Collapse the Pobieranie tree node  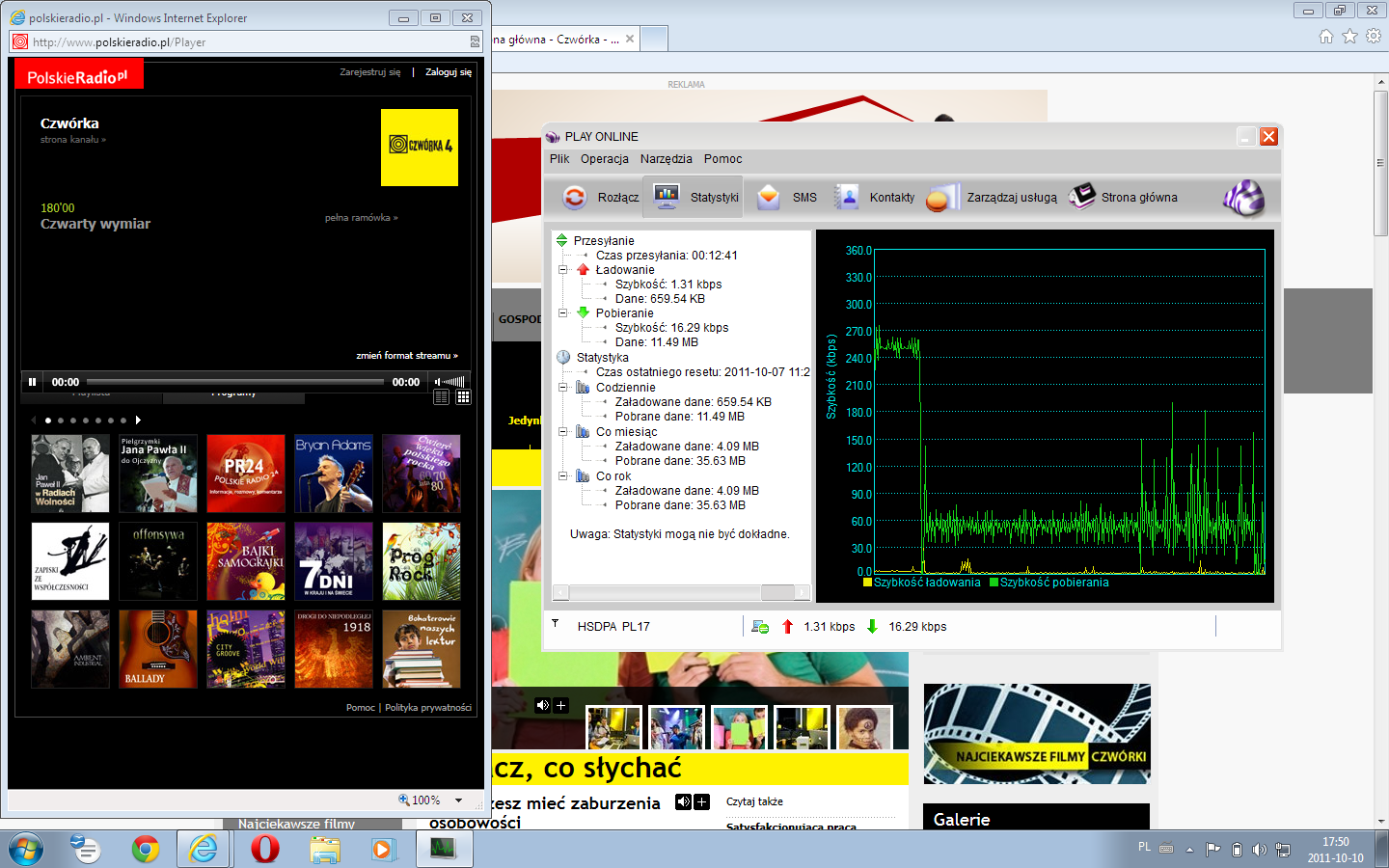click(562, 313)
